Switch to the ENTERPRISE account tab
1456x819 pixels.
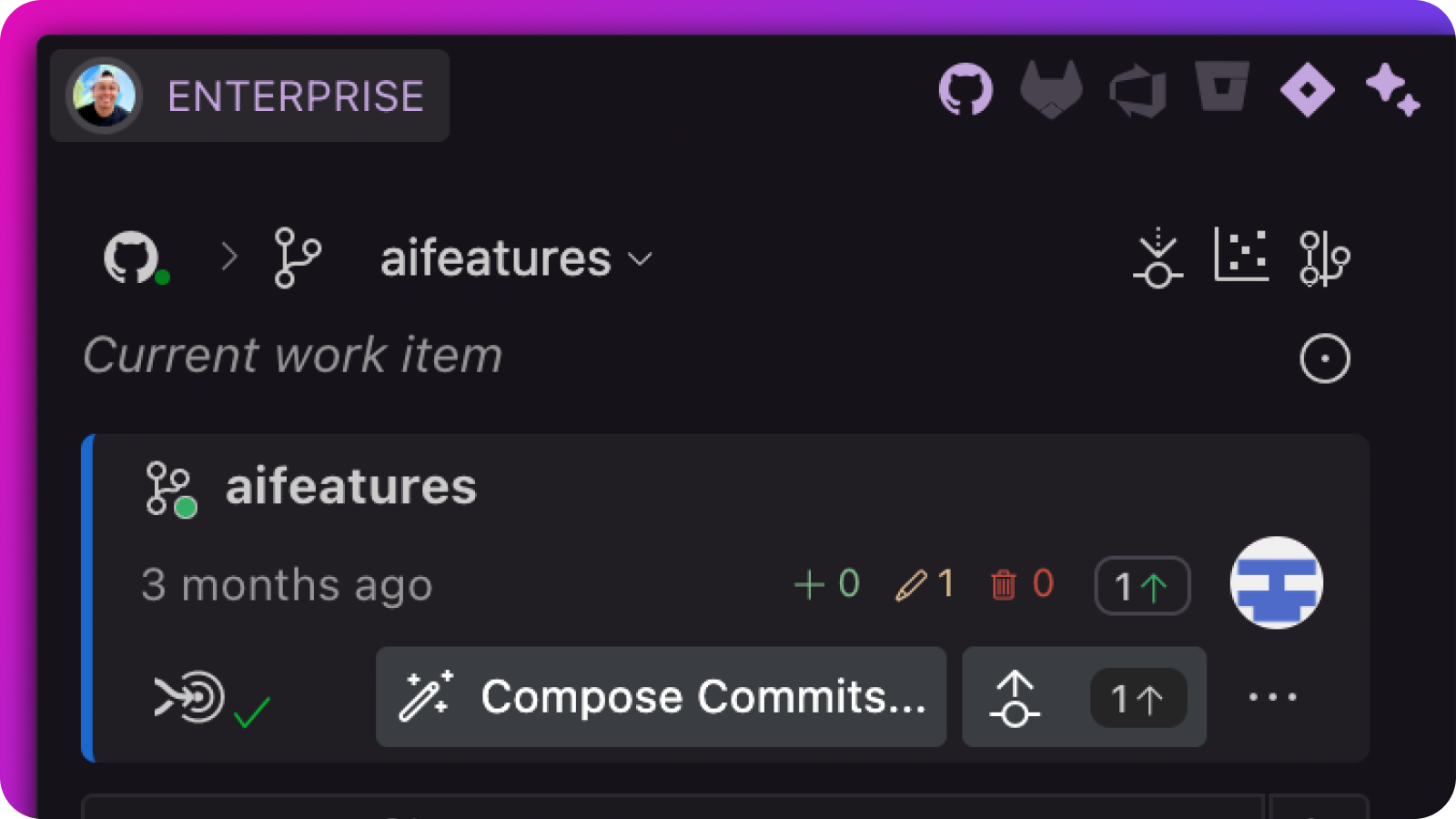pos(295,95)
